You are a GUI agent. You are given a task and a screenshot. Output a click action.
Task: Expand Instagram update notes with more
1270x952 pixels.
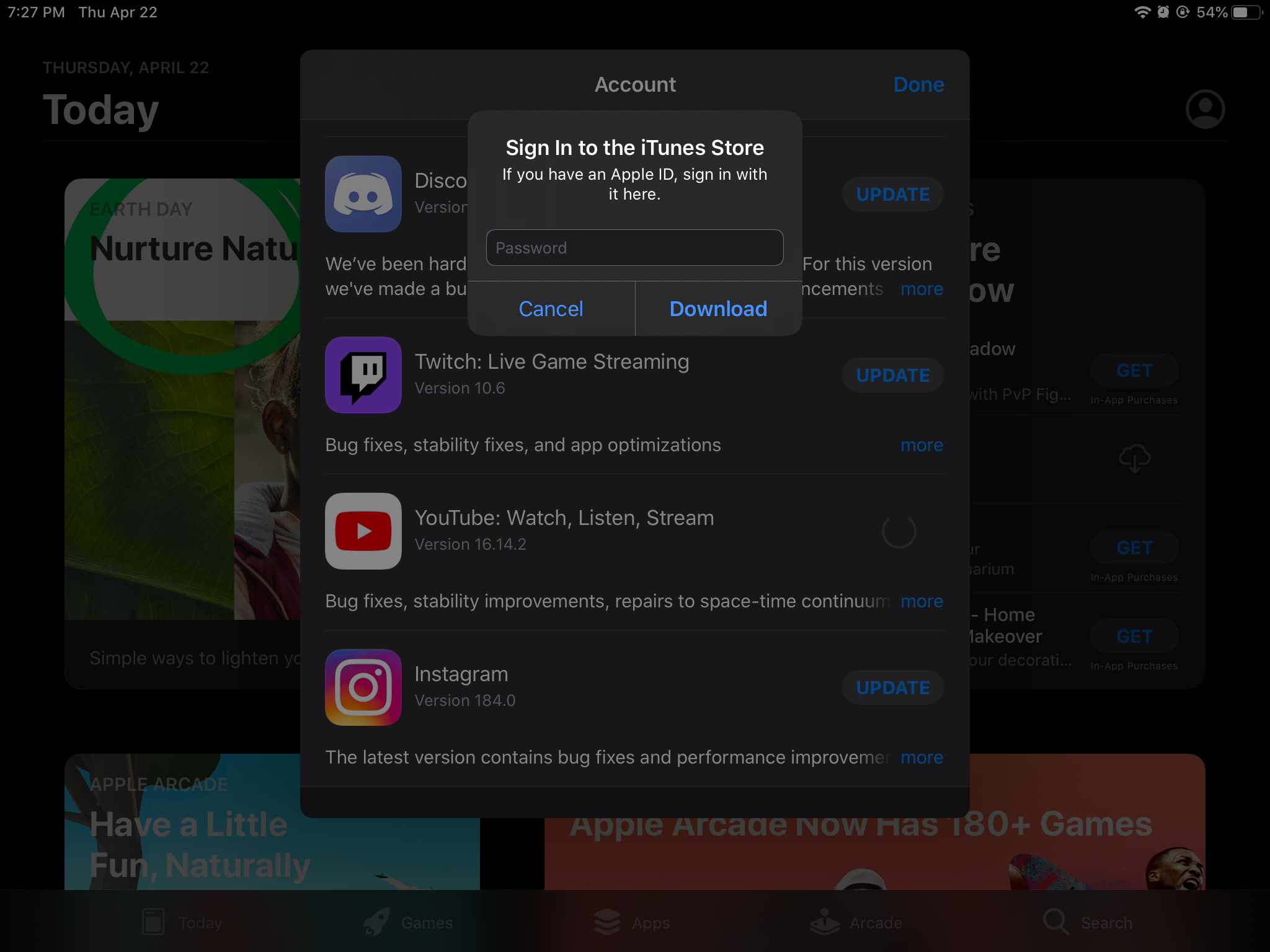pos(921,757)
